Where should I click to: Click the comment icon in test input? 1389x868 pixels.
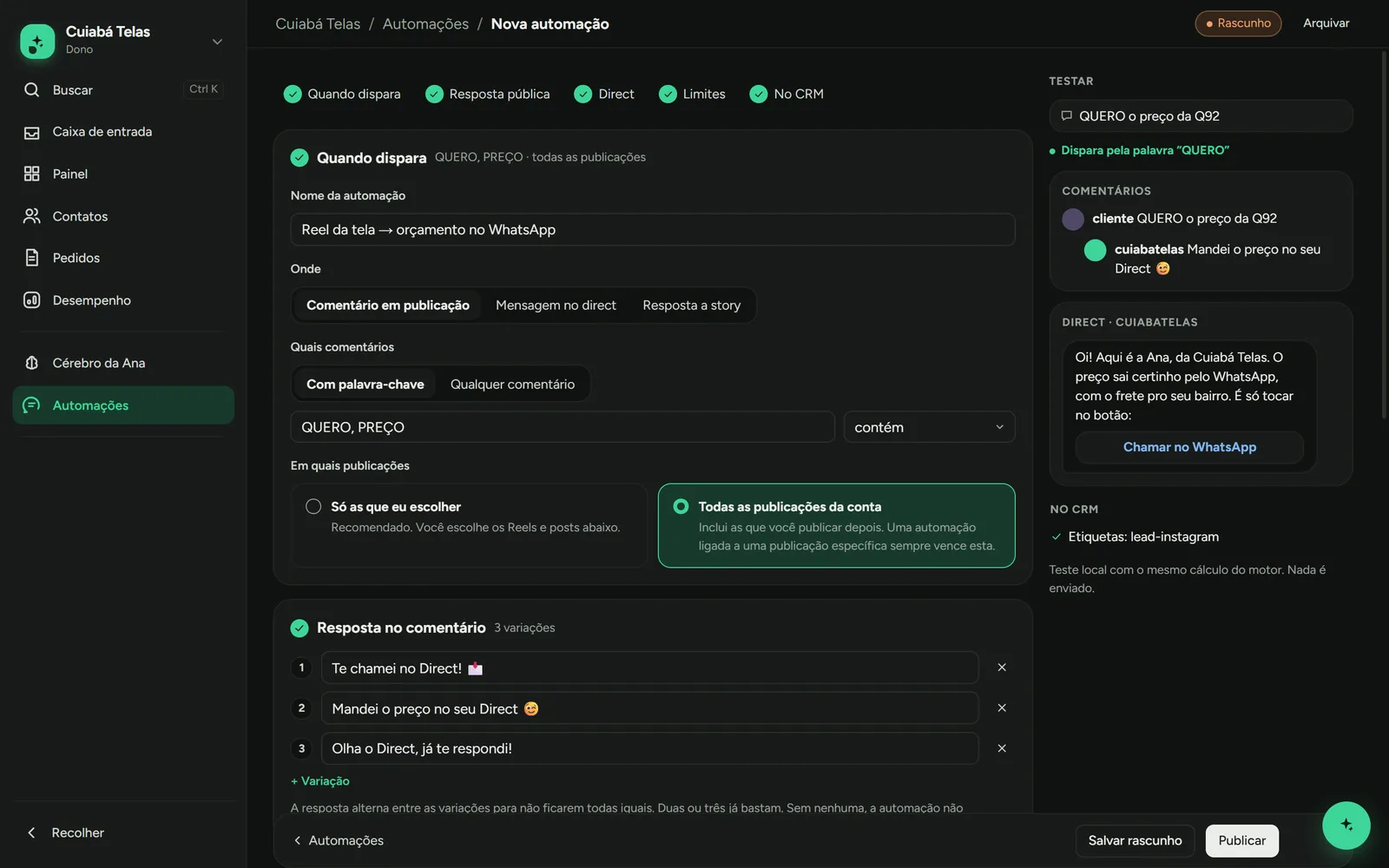[x=1067, y=115]
